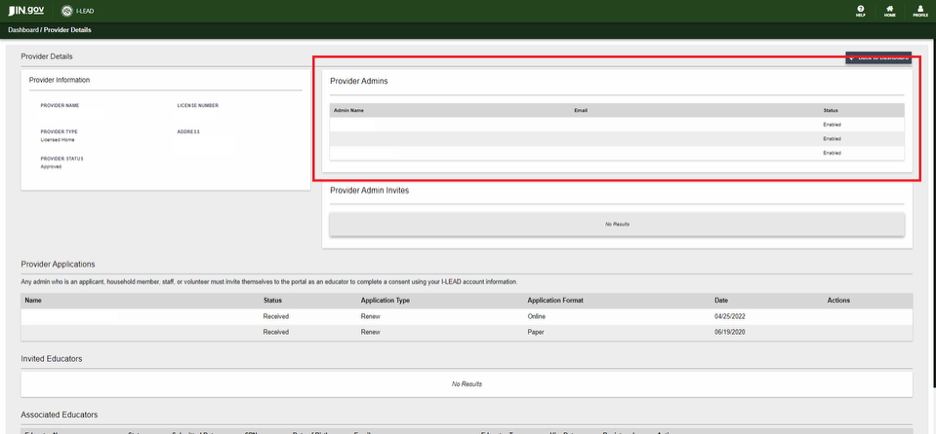Select the first Enabled admin row

[x=617, y=125]
